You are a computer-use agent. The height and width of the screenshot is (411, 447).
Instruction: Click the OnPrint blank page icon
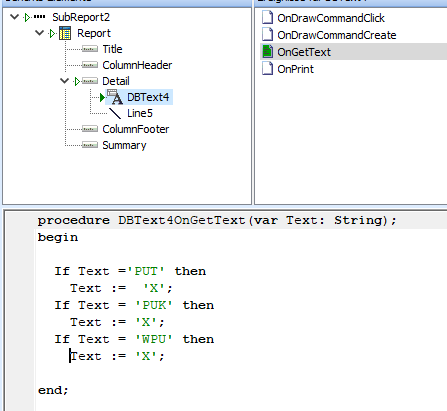click(x=267, y=69)
